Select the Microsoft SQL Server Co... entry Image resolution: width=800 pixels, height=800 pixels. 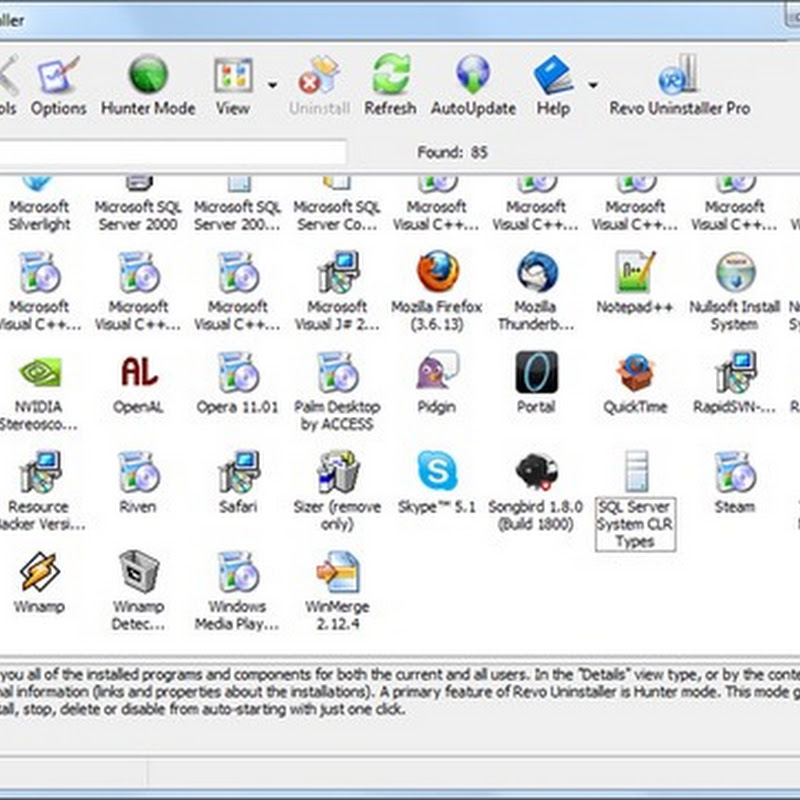coord(337,204)
